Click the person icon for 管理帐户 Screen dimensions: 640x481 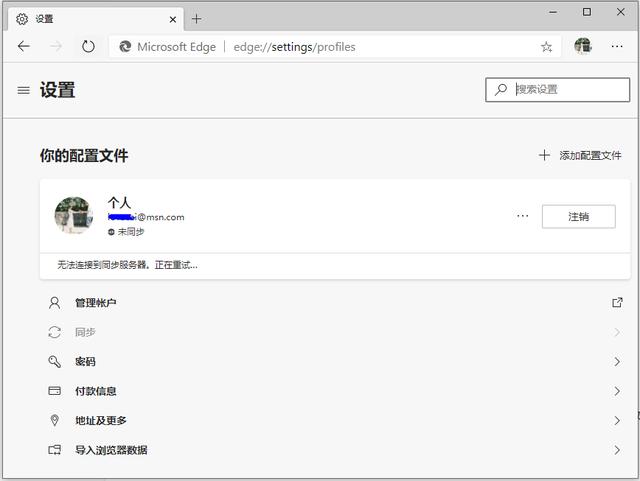(54, 303)
